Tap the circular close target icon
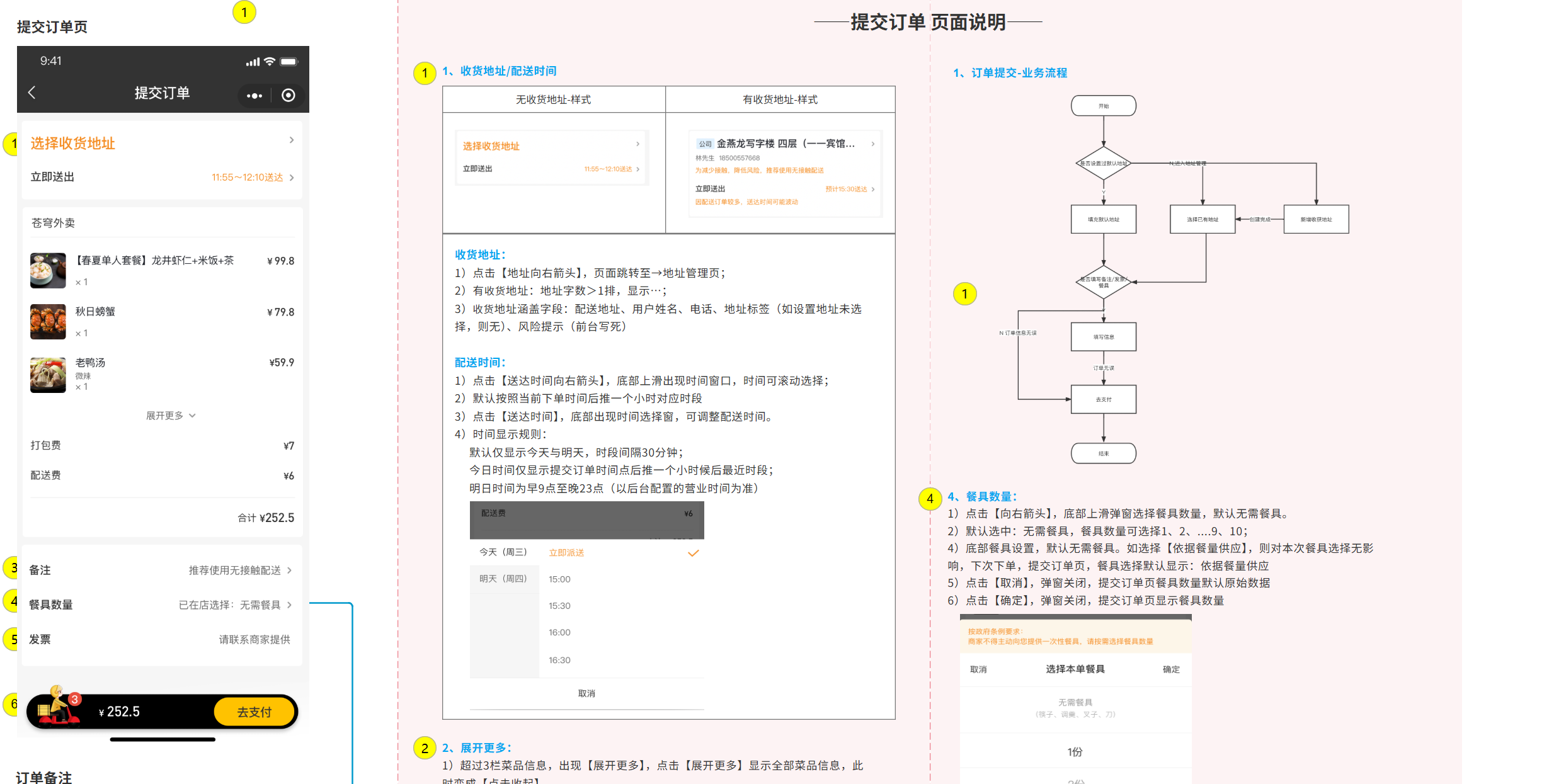Image resolution: width=1549 pixels, height=784 pixels. 288,95
